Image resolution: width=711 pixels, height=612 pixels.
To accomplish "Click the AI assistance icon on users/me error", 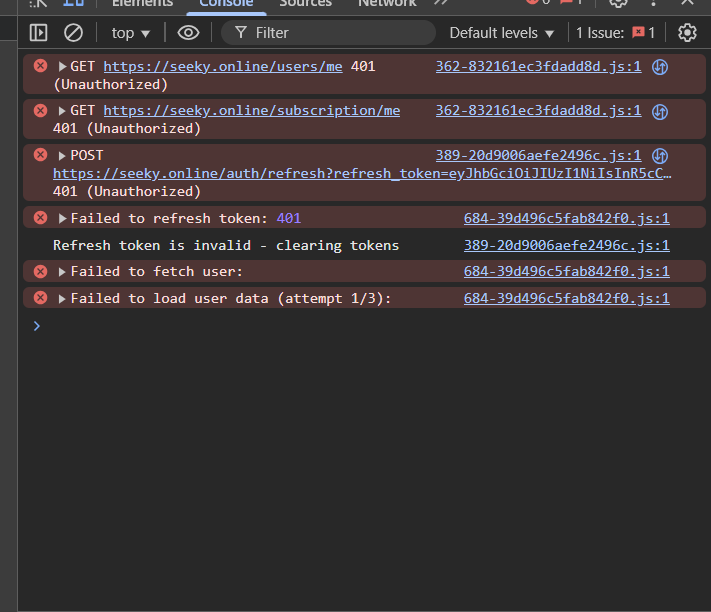I will (660, 67).
